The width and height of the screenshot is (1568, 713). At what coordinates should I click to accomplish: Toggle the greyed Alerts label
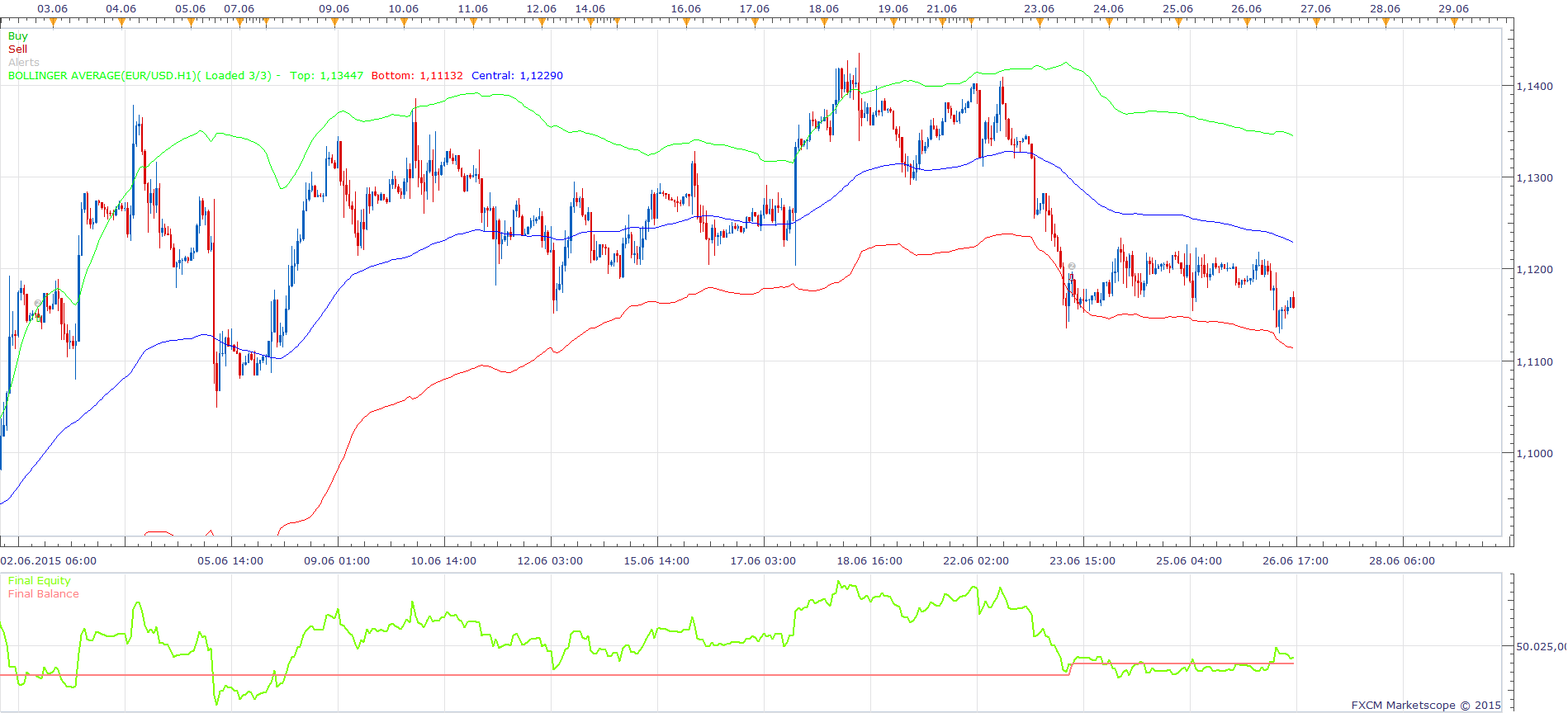[24, 63]
